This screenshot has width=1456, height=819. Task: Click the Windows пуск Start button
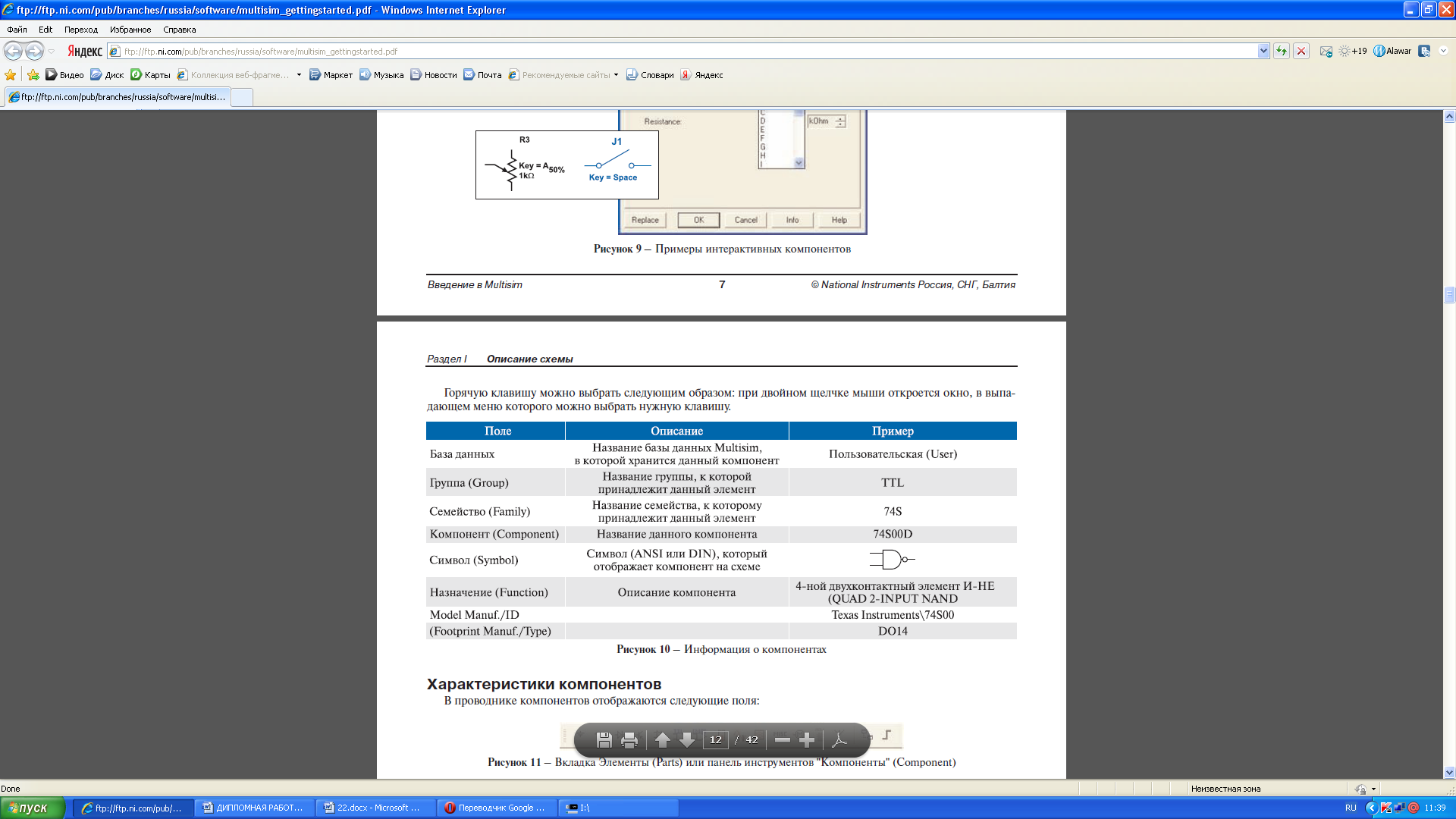click(33, 808)
